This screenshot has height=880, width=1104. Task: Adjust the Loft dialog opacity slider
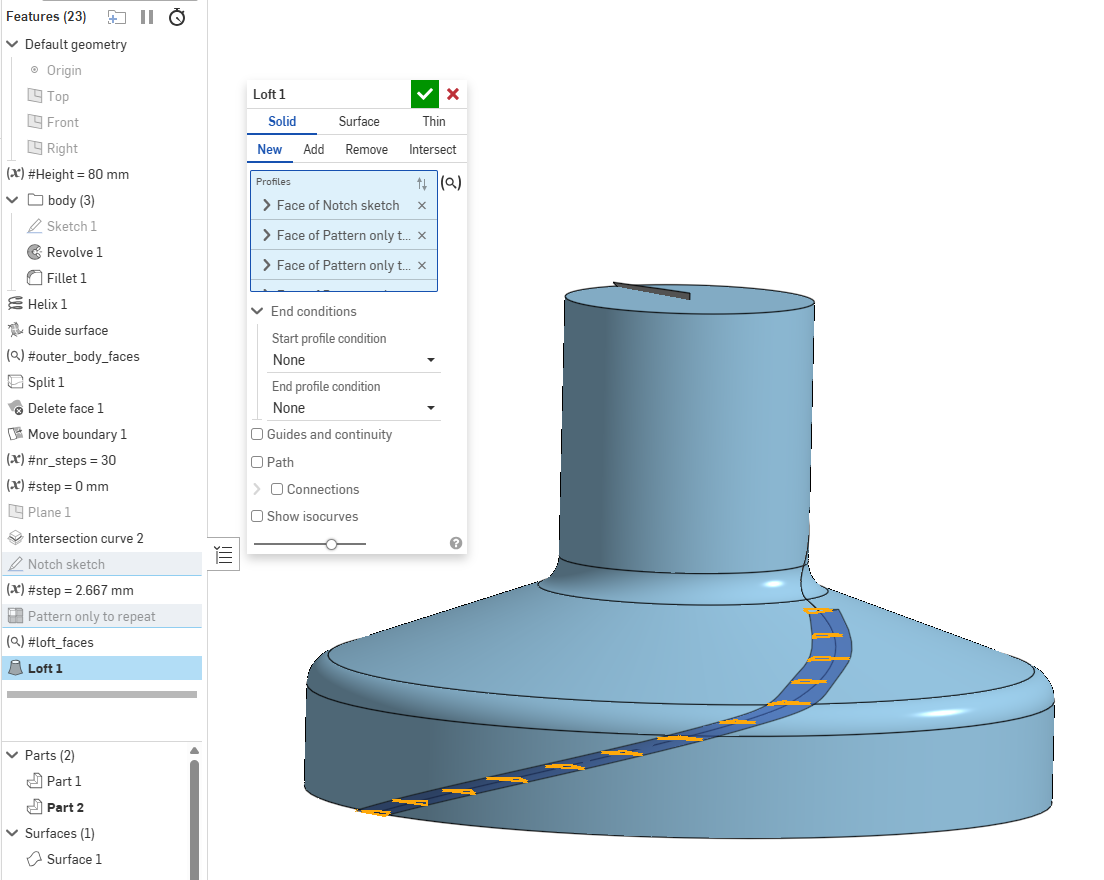pos(331,544)
